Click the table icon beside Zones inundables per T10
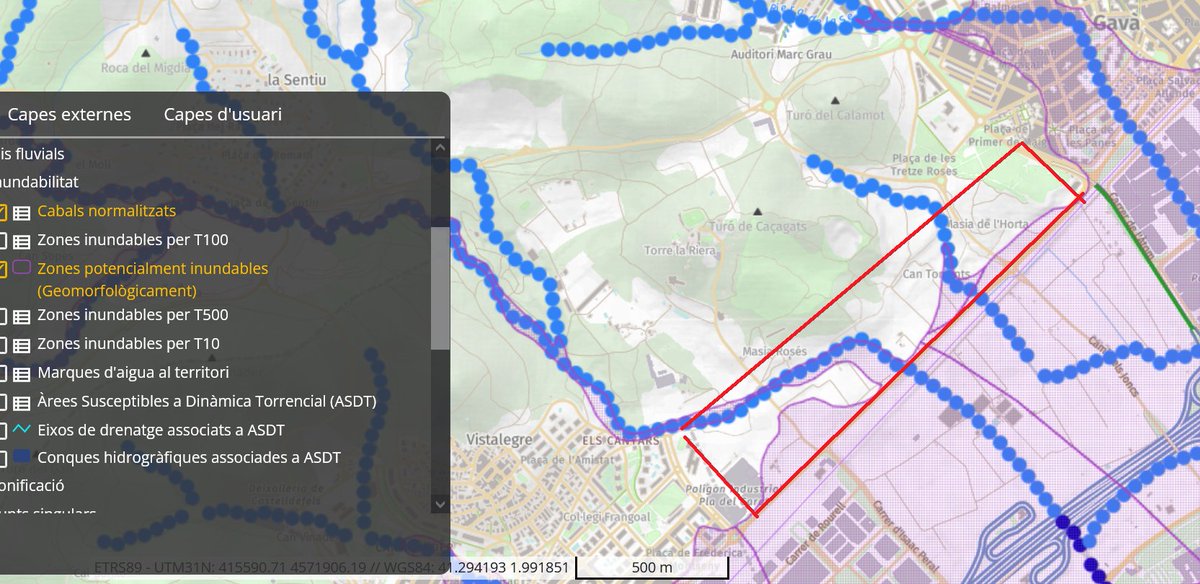Image resolution: width=1200 pixels, height=584 pixels. pos(21,344)
